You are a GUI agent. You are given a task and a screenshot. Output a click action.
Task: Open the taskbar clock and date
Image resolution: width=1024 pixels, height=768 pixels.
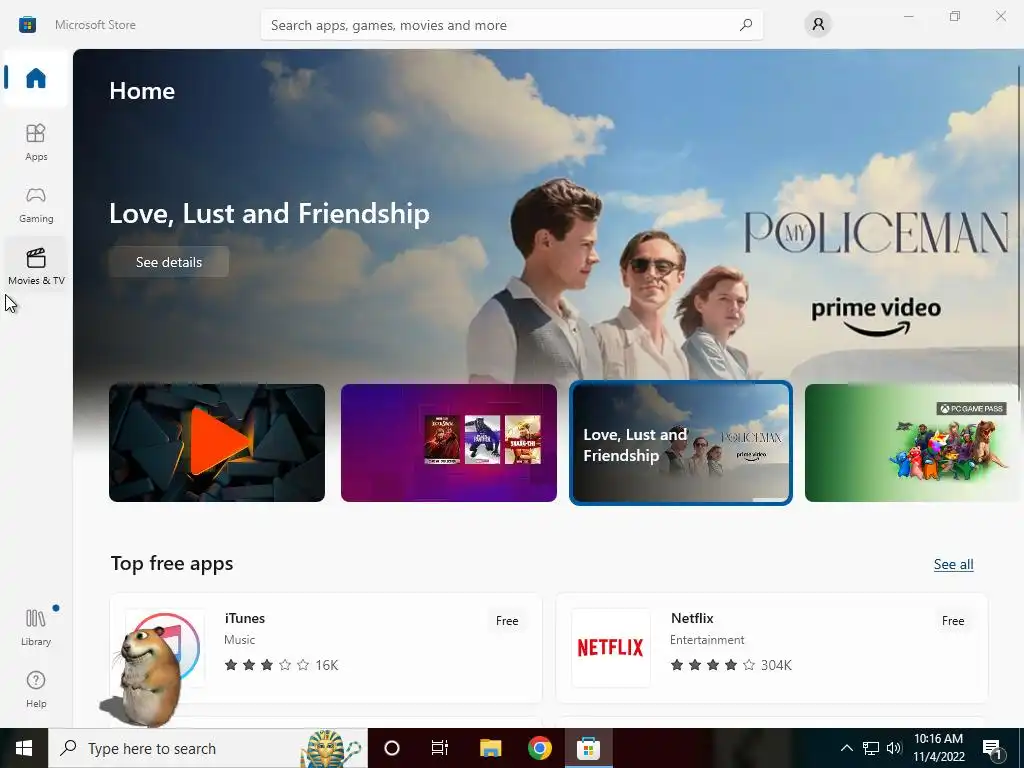pyautogui.click(x=938, y=748)
